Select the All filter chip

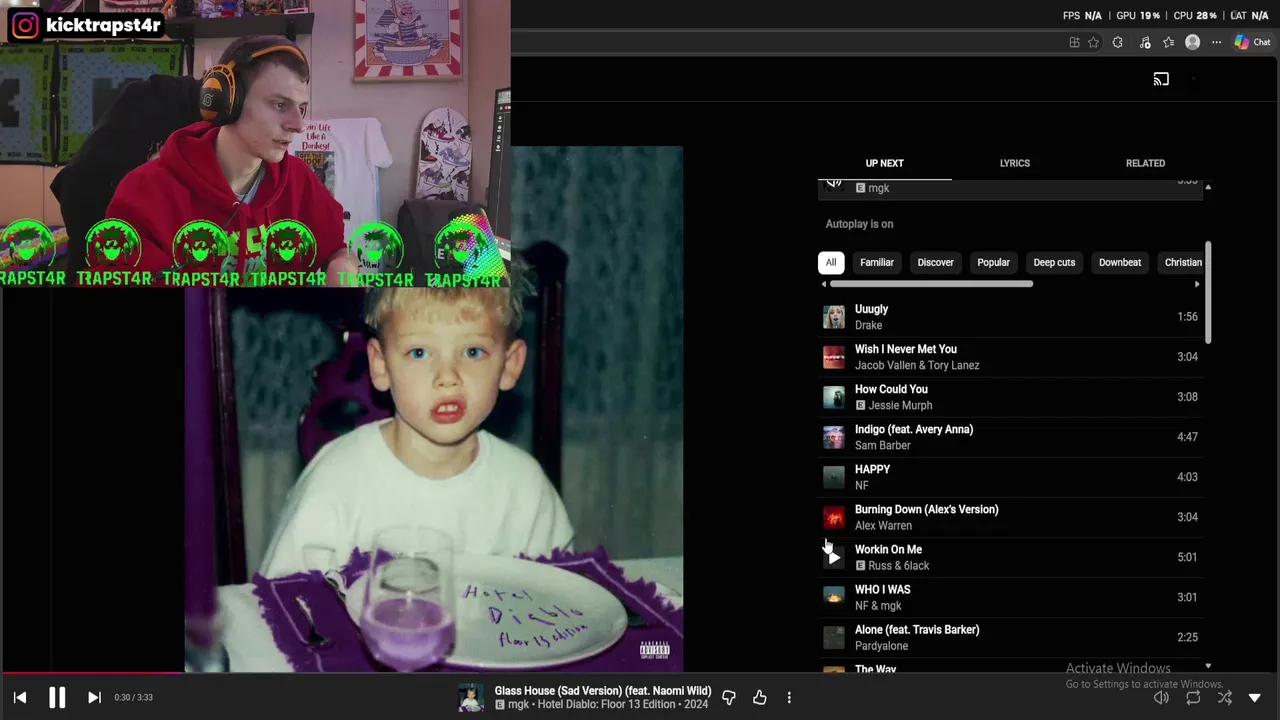point(830,262)
